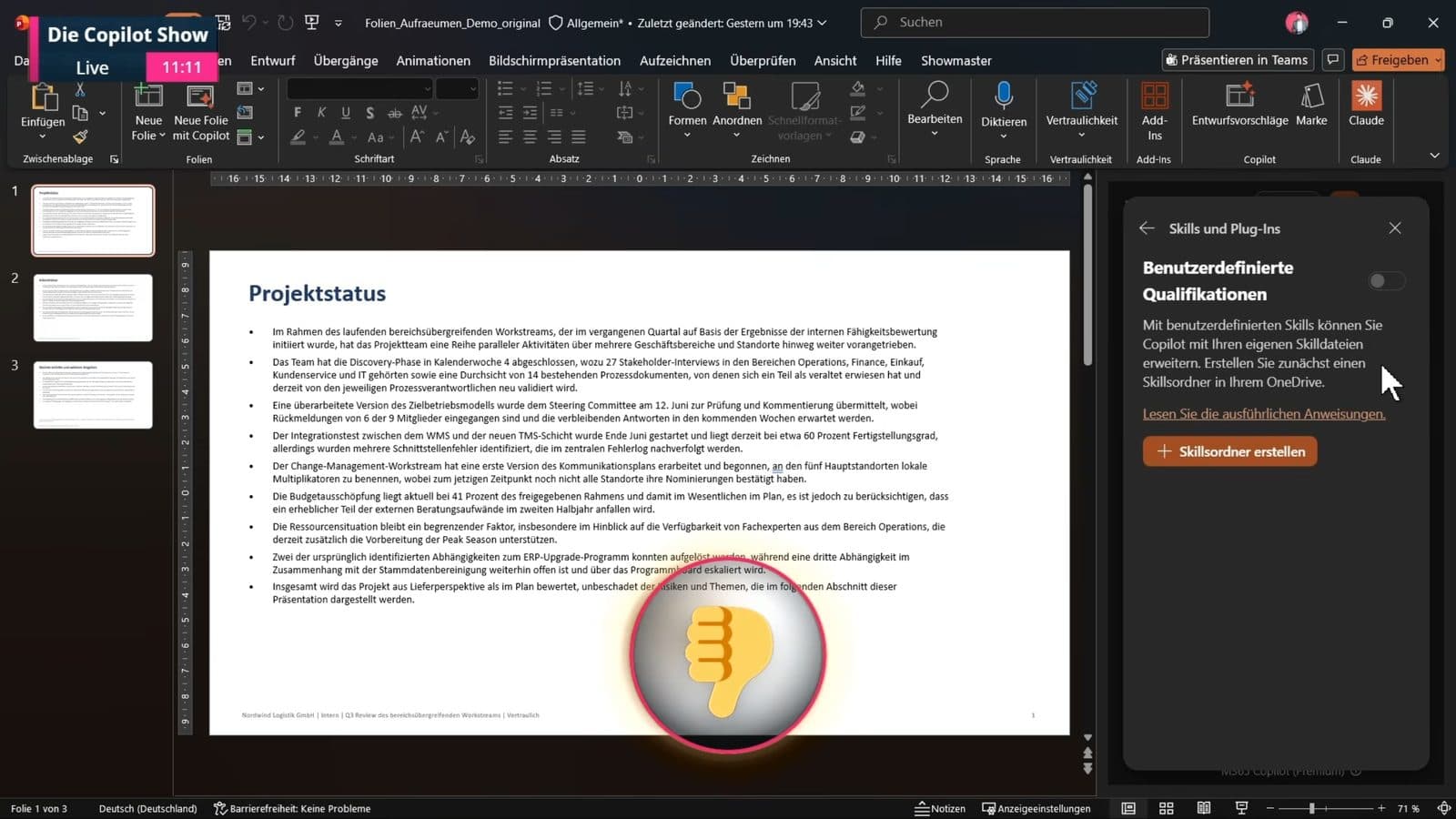
Task: Go back in Skills und Plug-Ins panel
Action: [1147, 228]
